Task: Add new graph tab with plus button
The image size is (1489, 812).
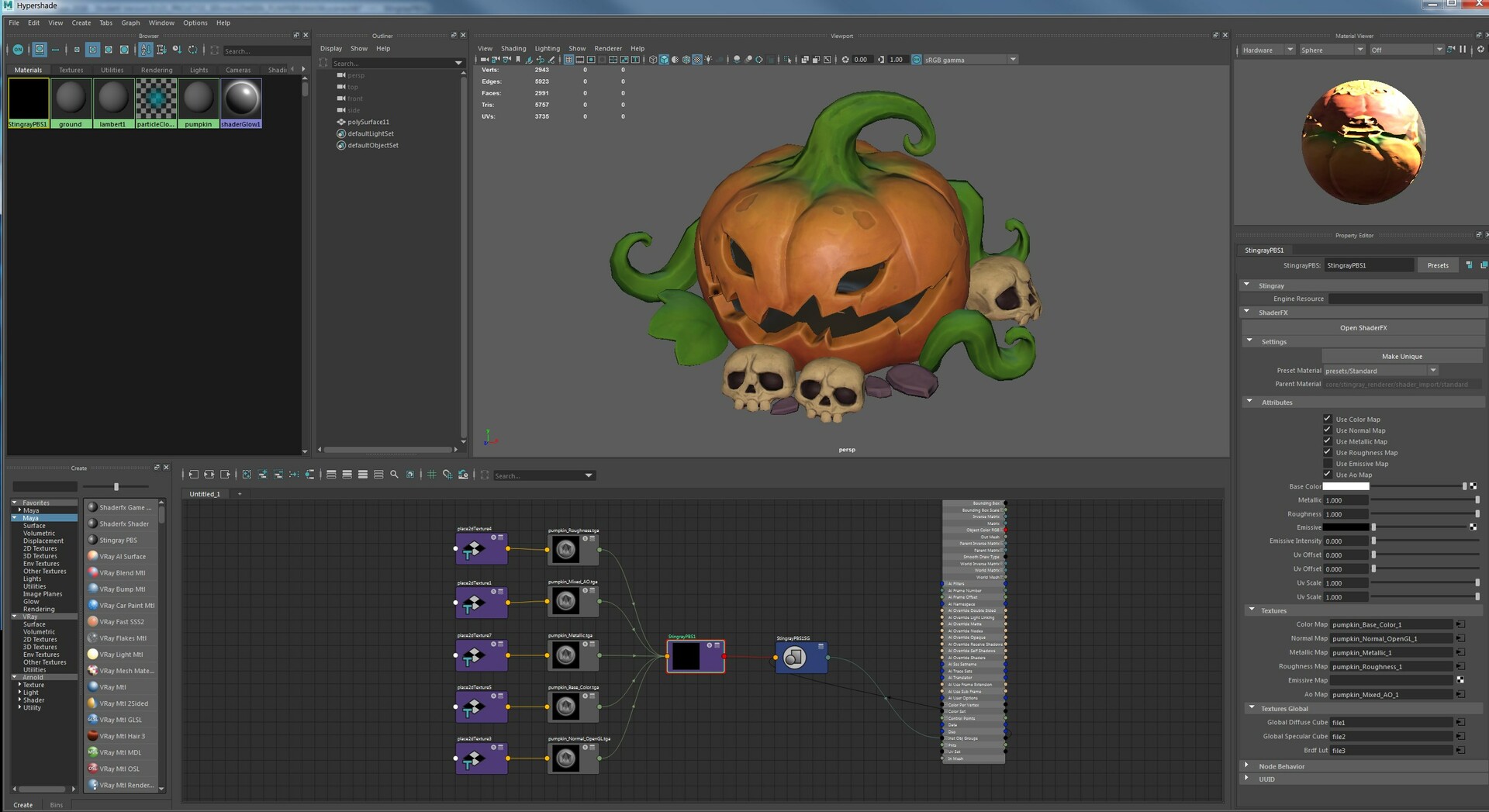Action: click(240, 494)
